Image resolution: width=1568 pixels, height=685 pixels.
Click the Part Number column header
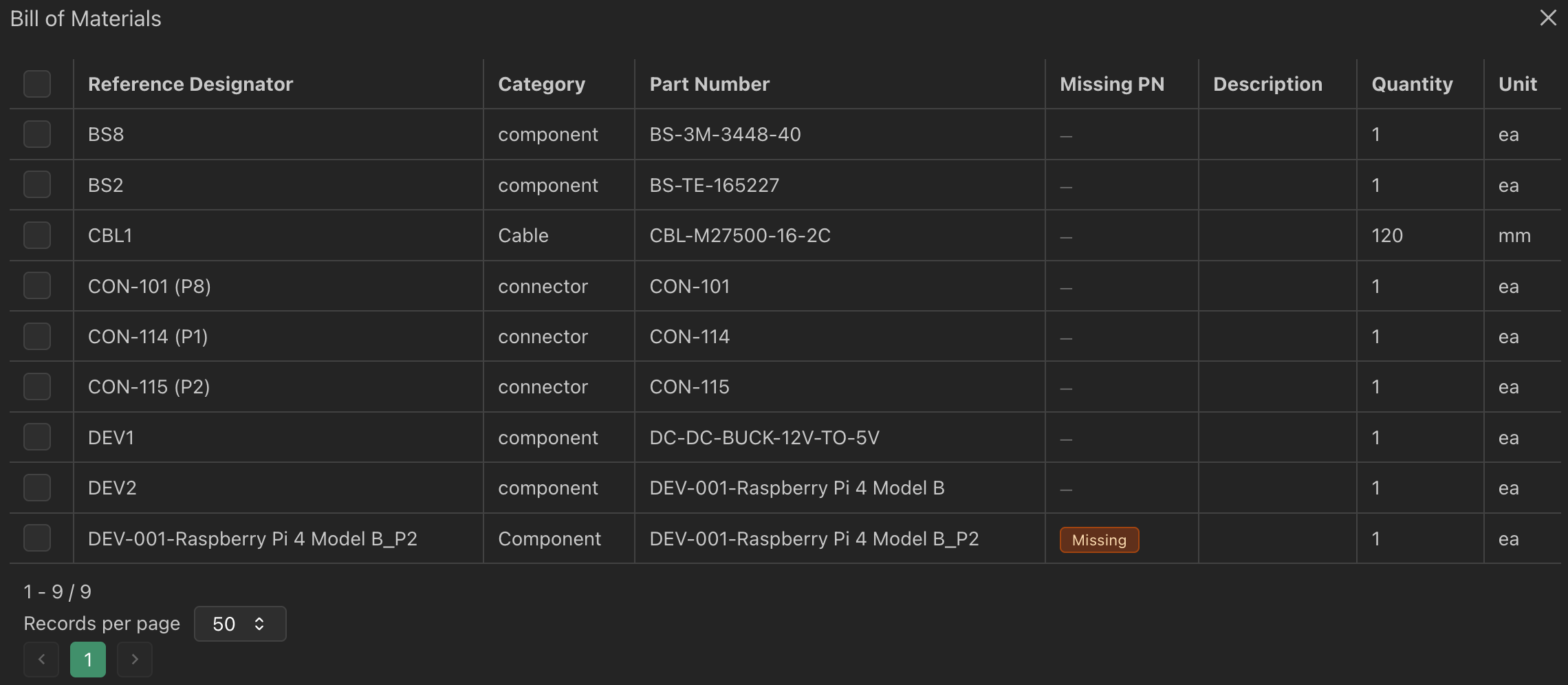point(709,84)
